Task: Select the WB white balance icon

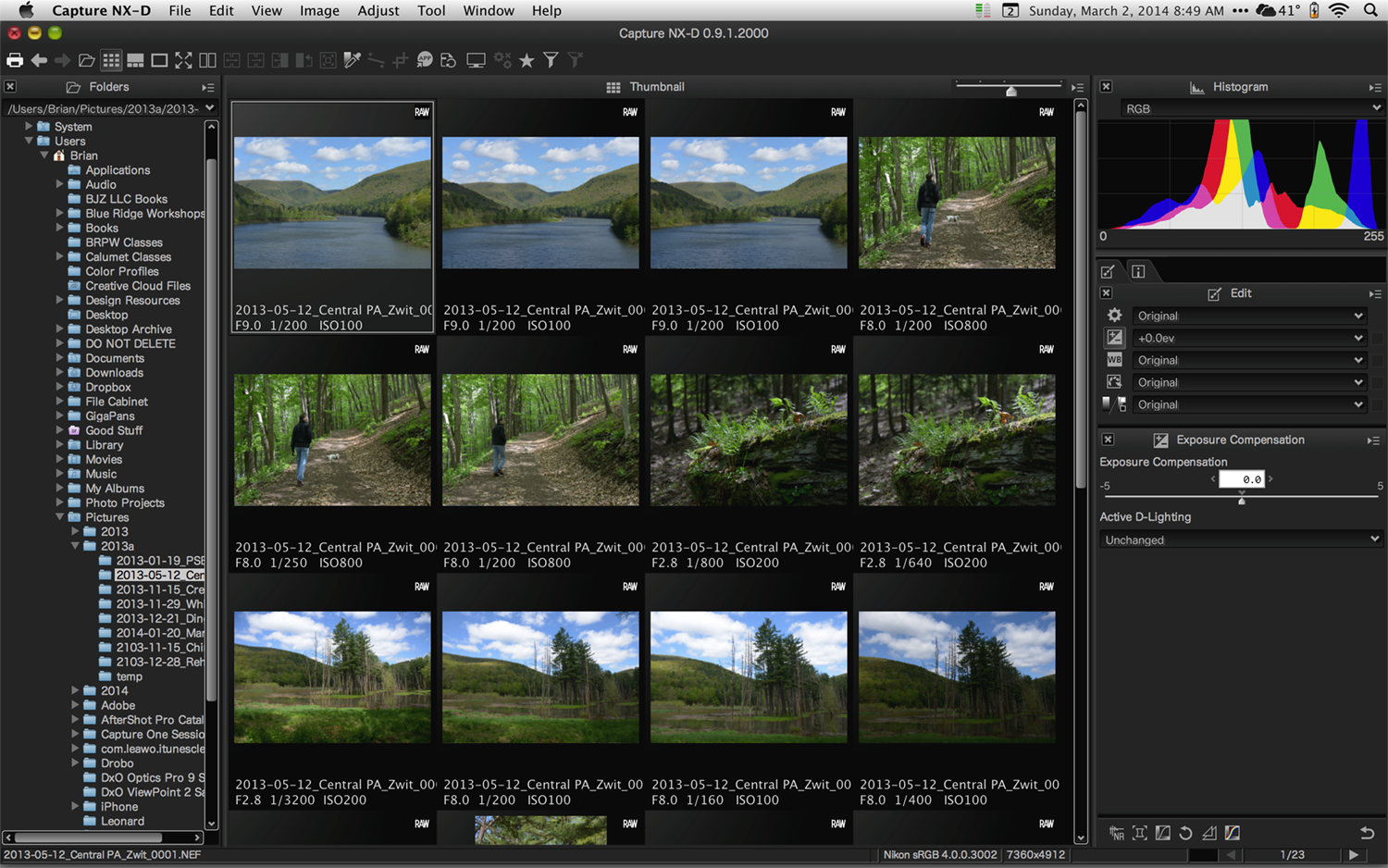Action: coord(1115,360)
